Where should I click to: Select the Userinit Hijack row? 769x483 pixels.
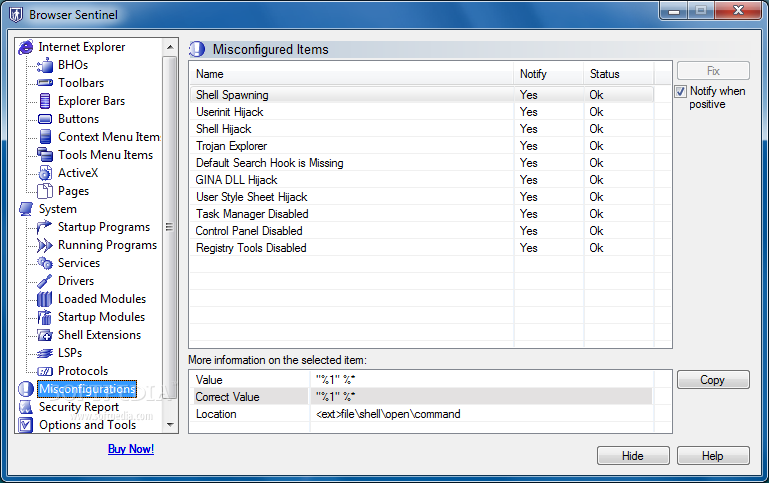422,112
